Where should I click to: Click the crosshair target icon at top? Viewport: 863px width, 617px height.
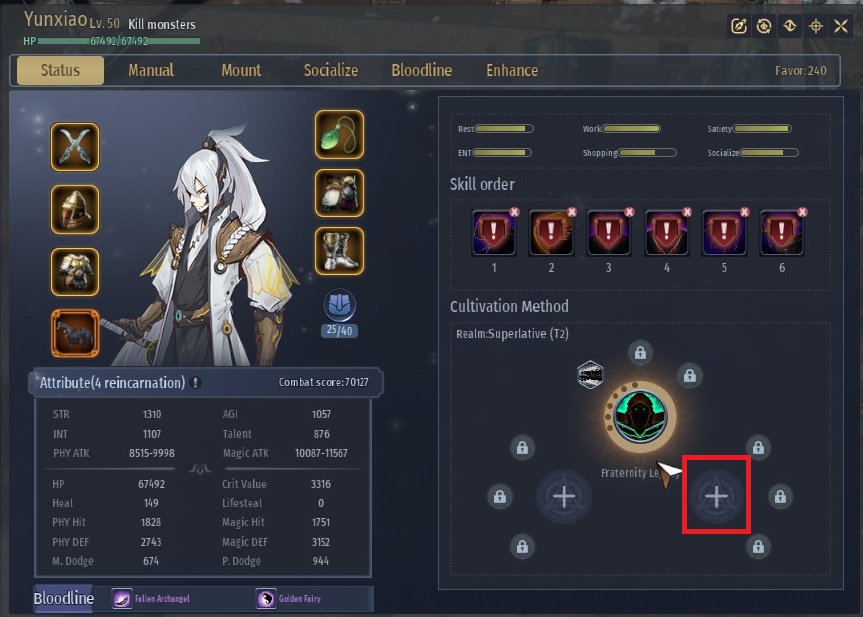click(816, 26)
